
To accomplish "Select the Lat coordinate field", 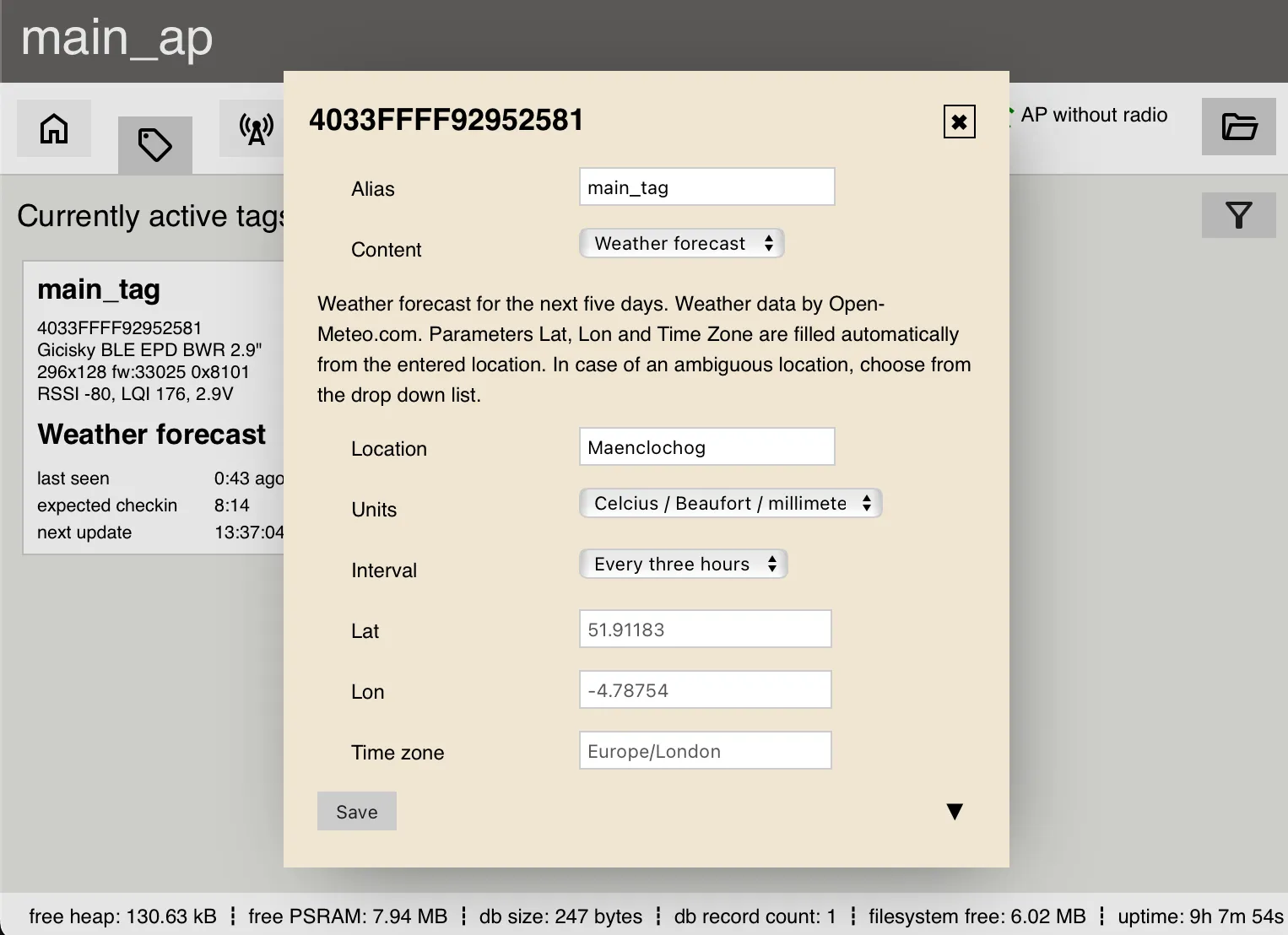I will tap(705, 629).
